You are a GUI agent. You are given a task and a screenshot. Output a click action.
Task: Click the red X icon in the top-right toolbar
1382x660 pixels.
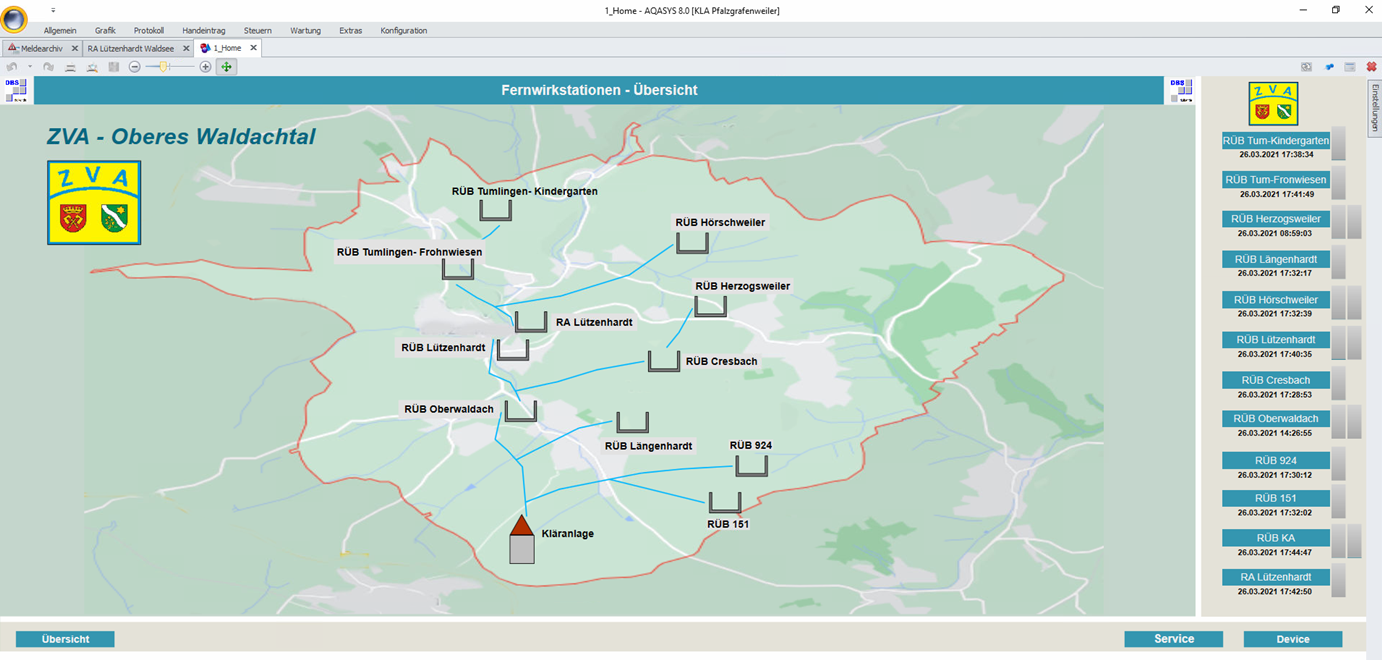pos(1371,67)
